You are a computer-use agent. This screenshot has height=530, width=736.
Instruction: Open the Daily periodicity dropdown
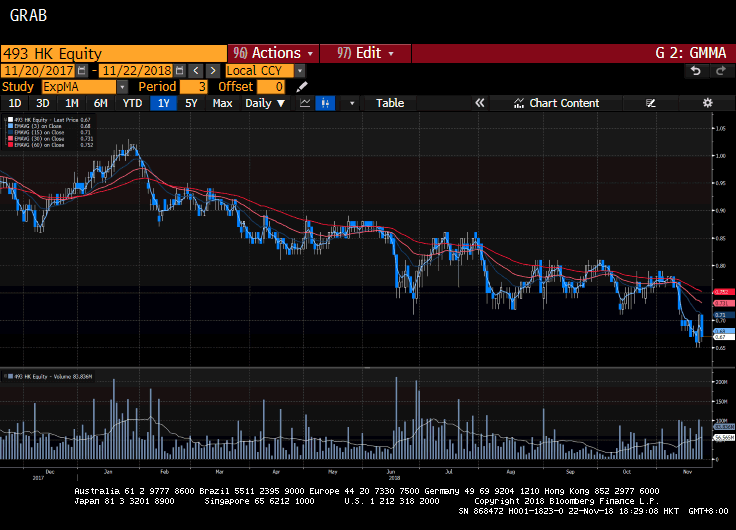(x=265, y=103)
